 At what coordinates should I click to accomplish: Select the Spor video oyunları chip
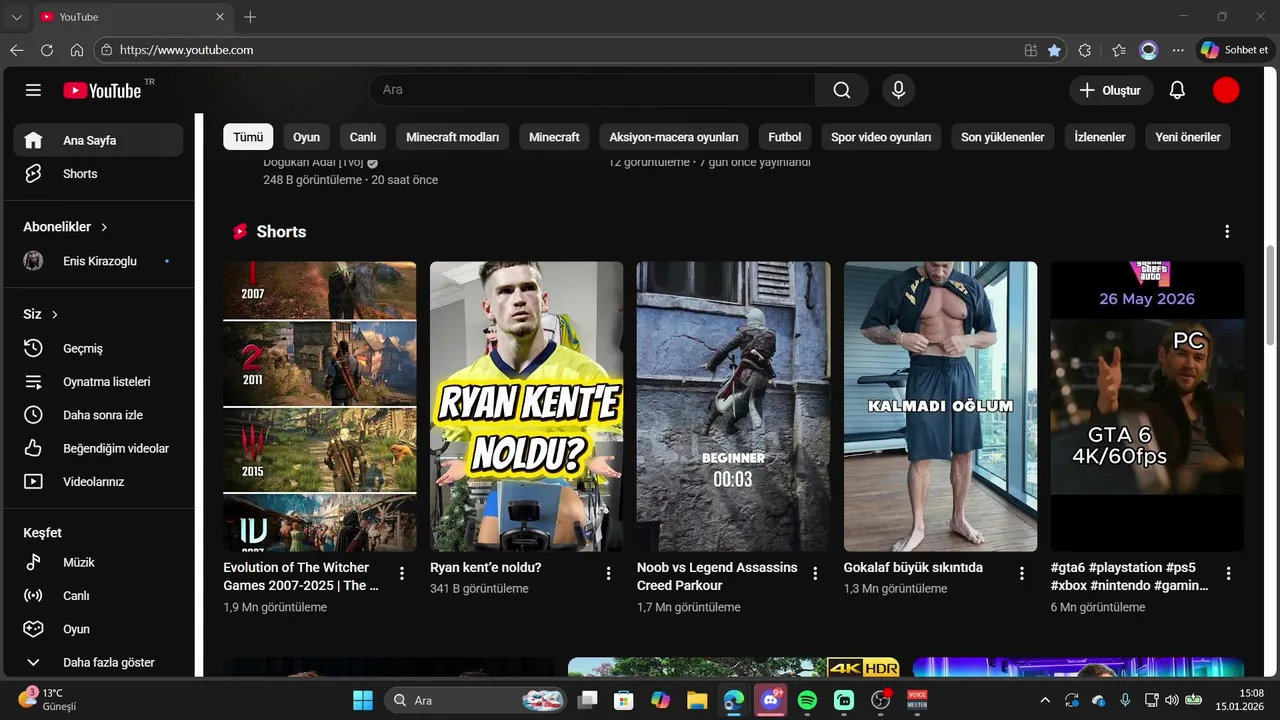(881, 137)
